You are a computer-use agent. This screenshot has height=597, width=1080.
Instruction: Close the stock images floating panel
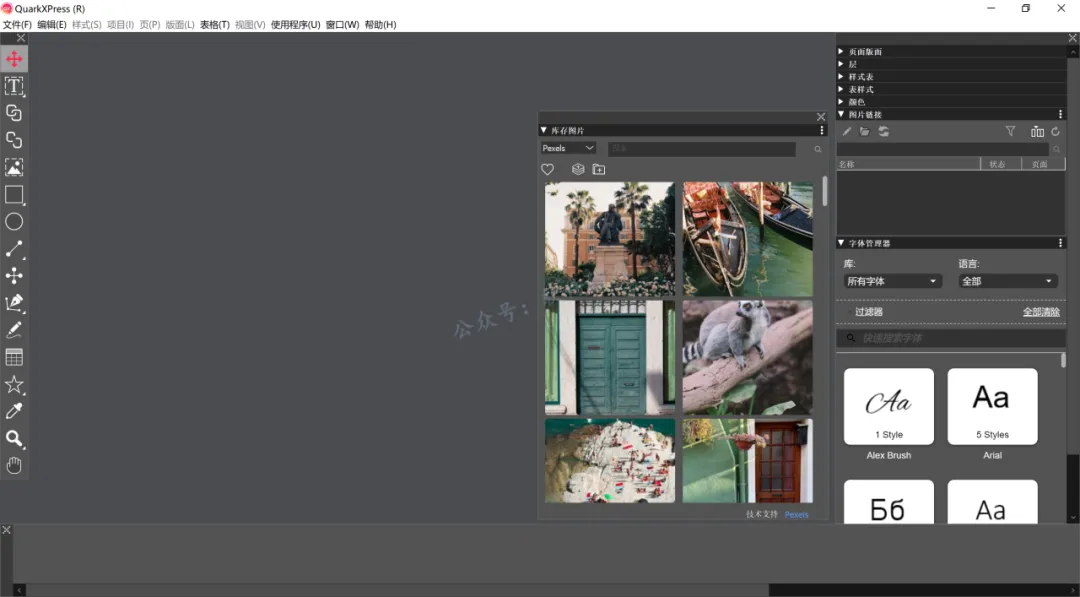[820, 117]
